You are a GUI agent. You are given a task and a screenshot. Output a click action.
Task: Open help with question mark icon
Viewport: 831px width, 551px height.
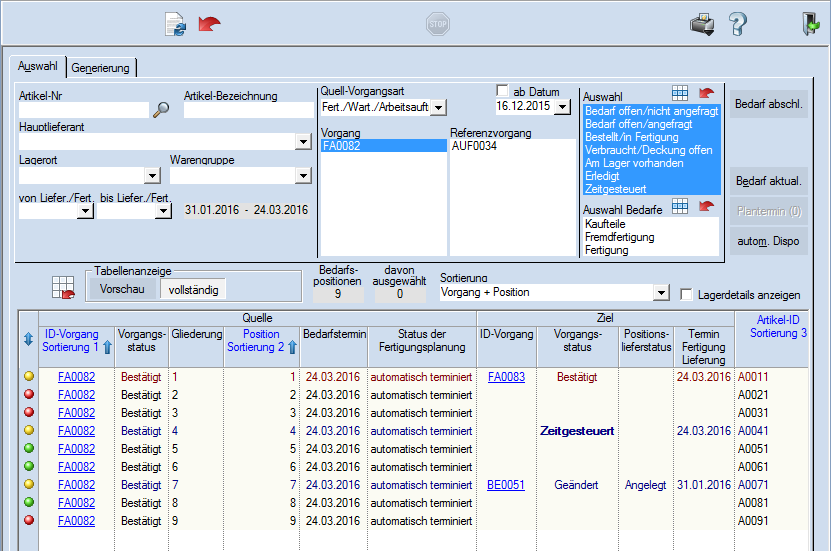coord(738,25)
